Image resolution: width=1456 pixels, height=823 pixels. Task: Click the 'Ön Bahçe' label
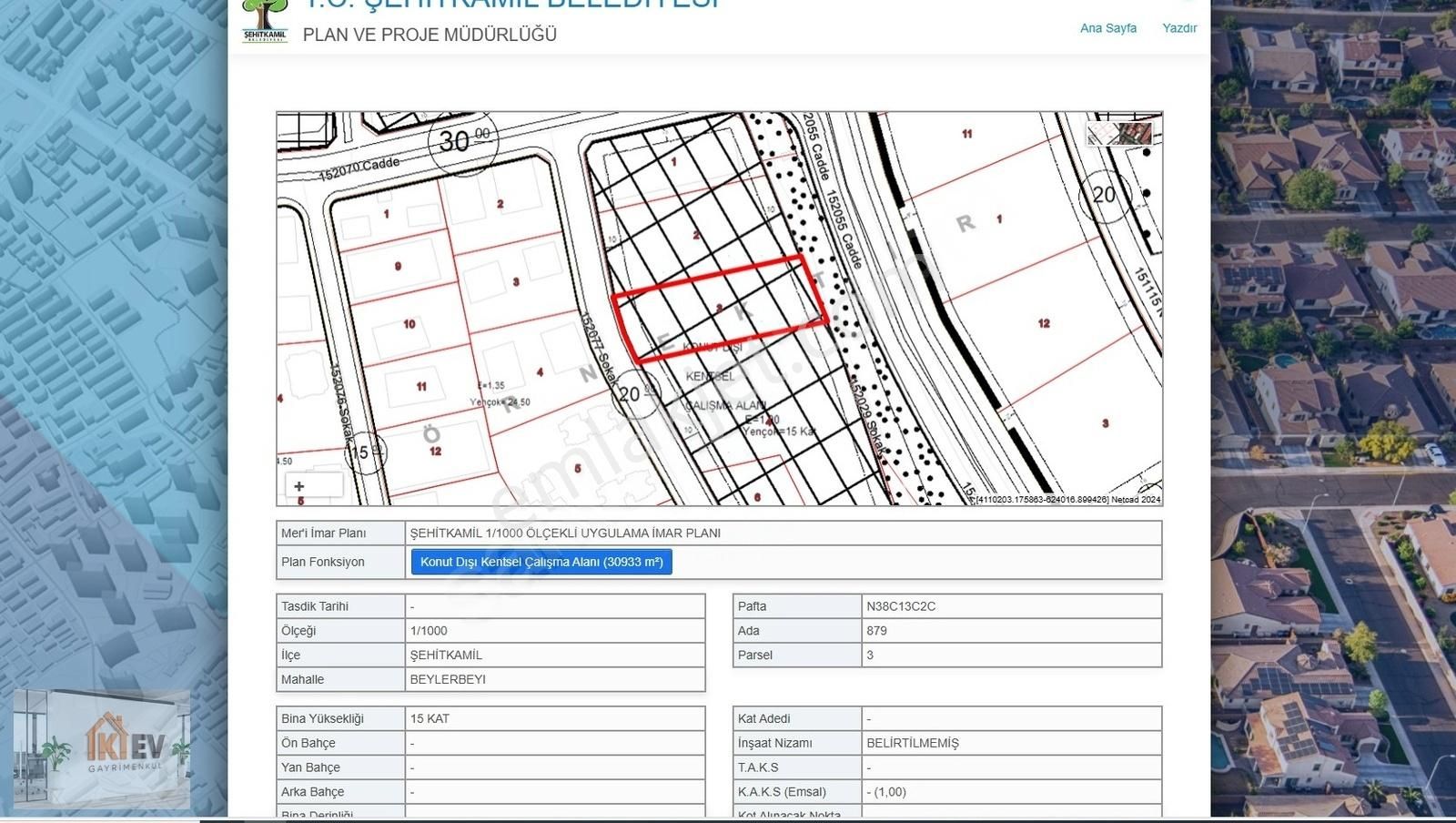click(308, 744)
